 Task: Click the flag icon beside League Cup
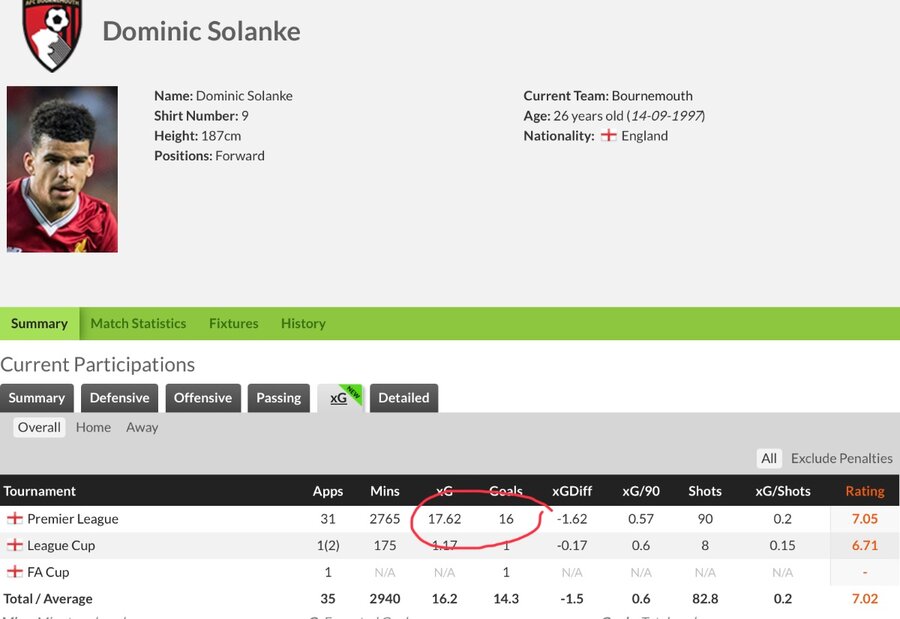click(14, 545)
